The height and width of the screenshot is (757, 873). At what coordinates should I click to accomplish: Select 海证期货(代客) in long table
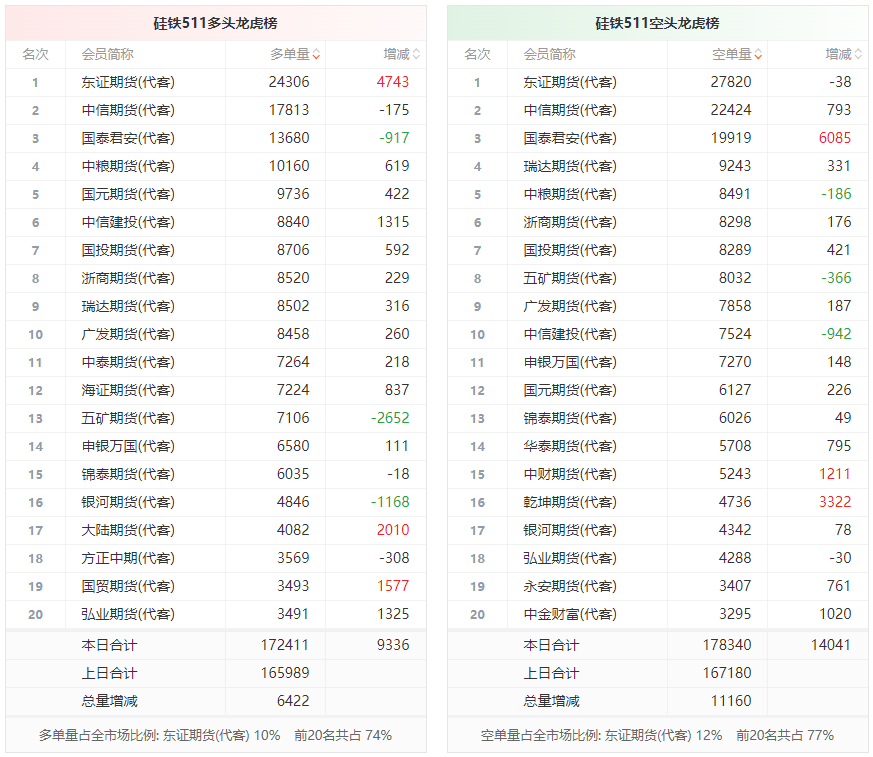point(128,390)
